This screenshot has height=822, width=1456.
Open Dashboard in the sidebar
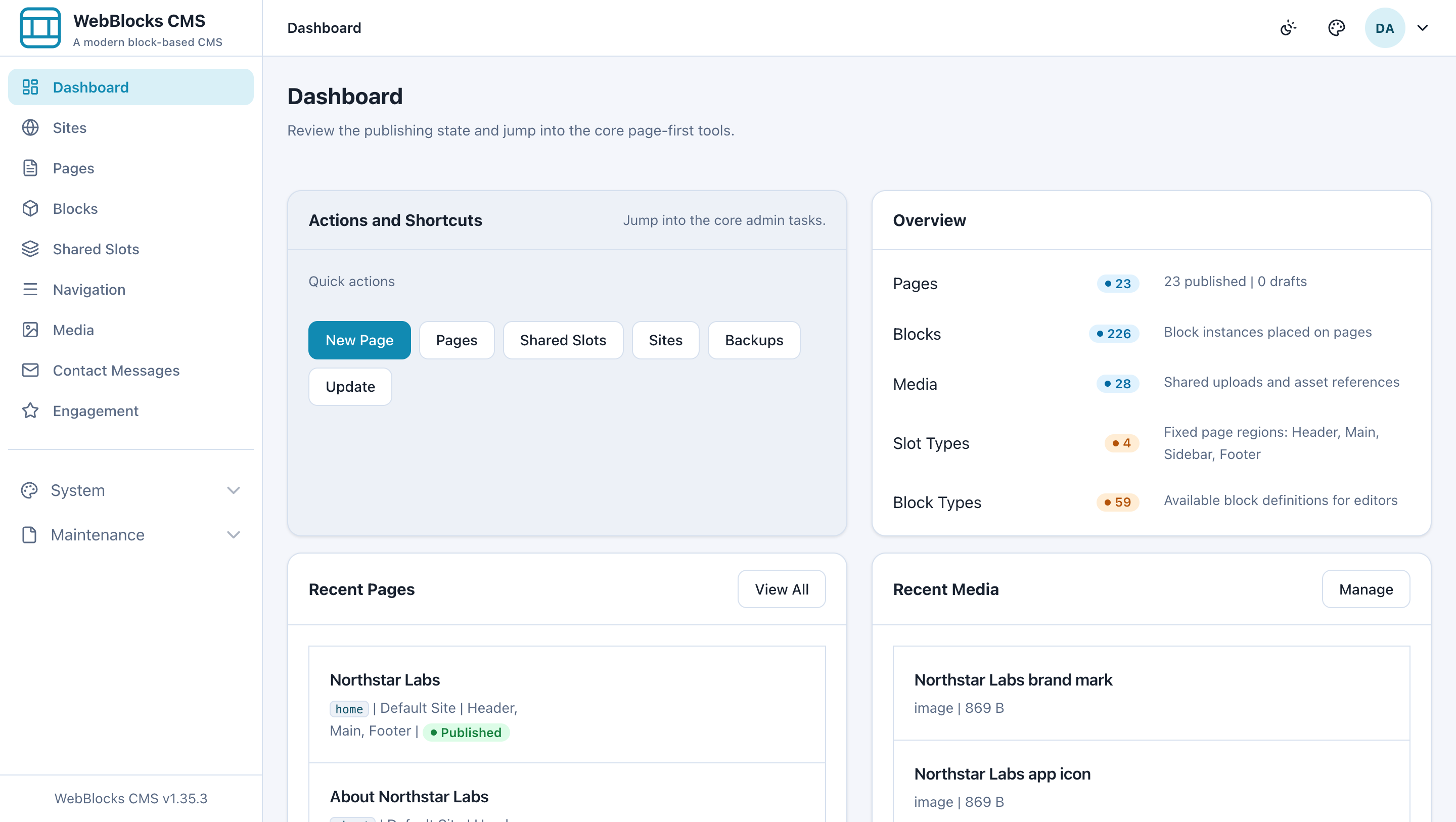click(x=130, y=87)
